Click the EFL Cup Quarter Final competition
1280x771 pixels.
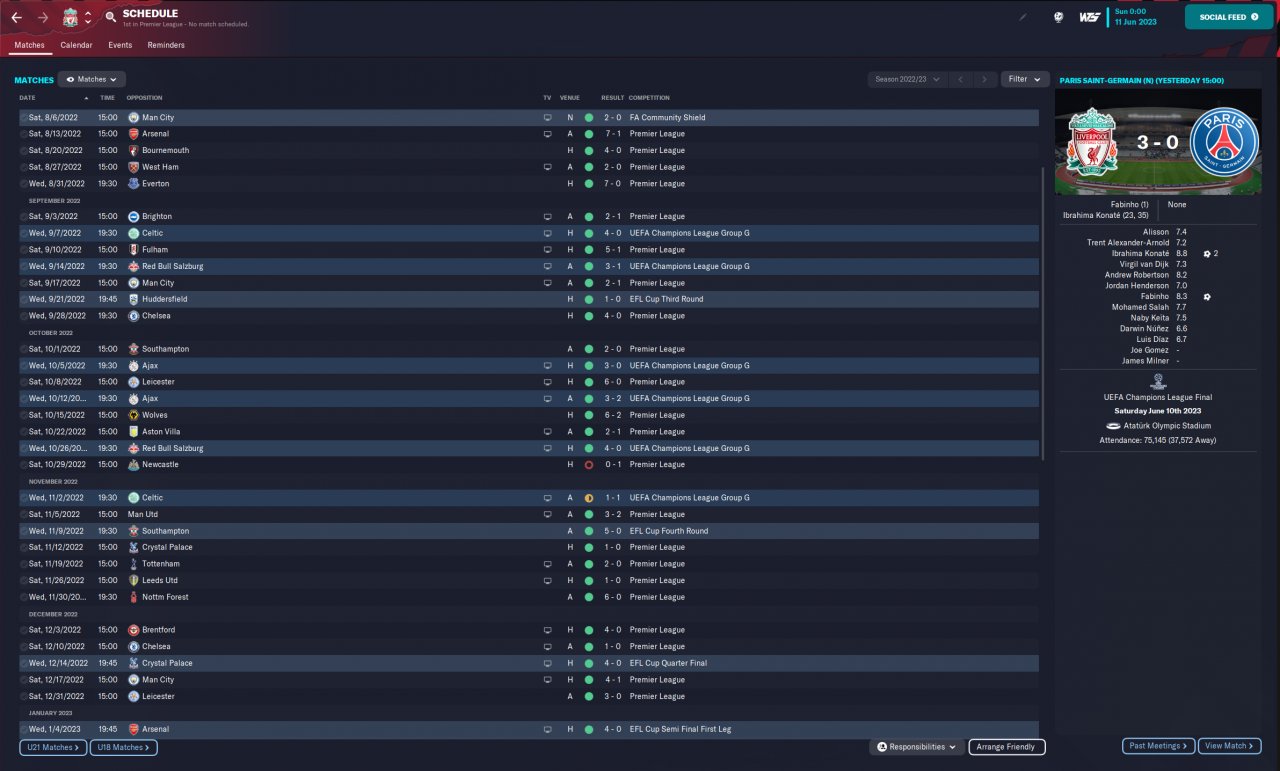pyautogui.click(x=668, y=663)
